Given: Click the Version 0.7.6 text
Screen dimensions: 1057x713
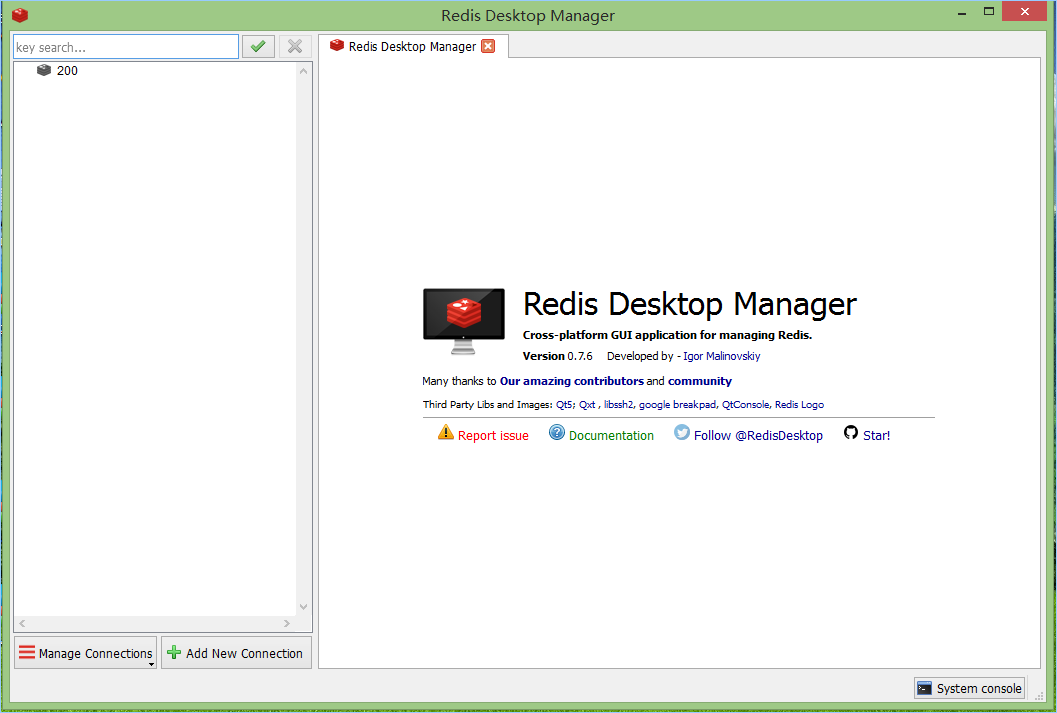Looking at the screenshot, I should (x=557, y=356).
